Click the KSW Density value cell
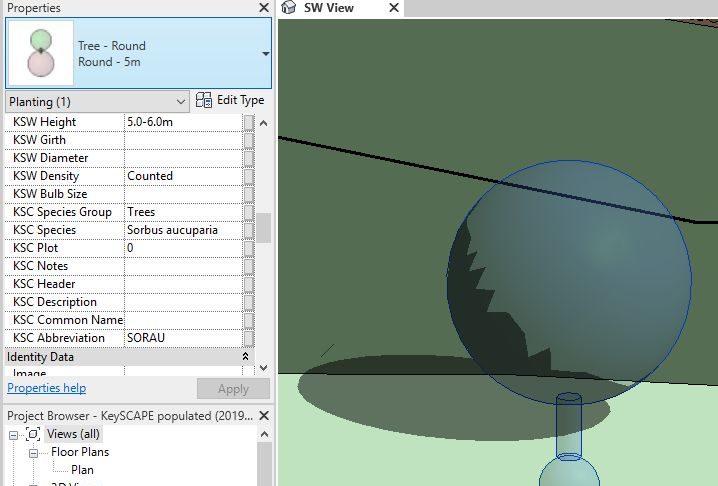Image resolution: width=718 pixels, height=486 pixels. tap(183, 176)
